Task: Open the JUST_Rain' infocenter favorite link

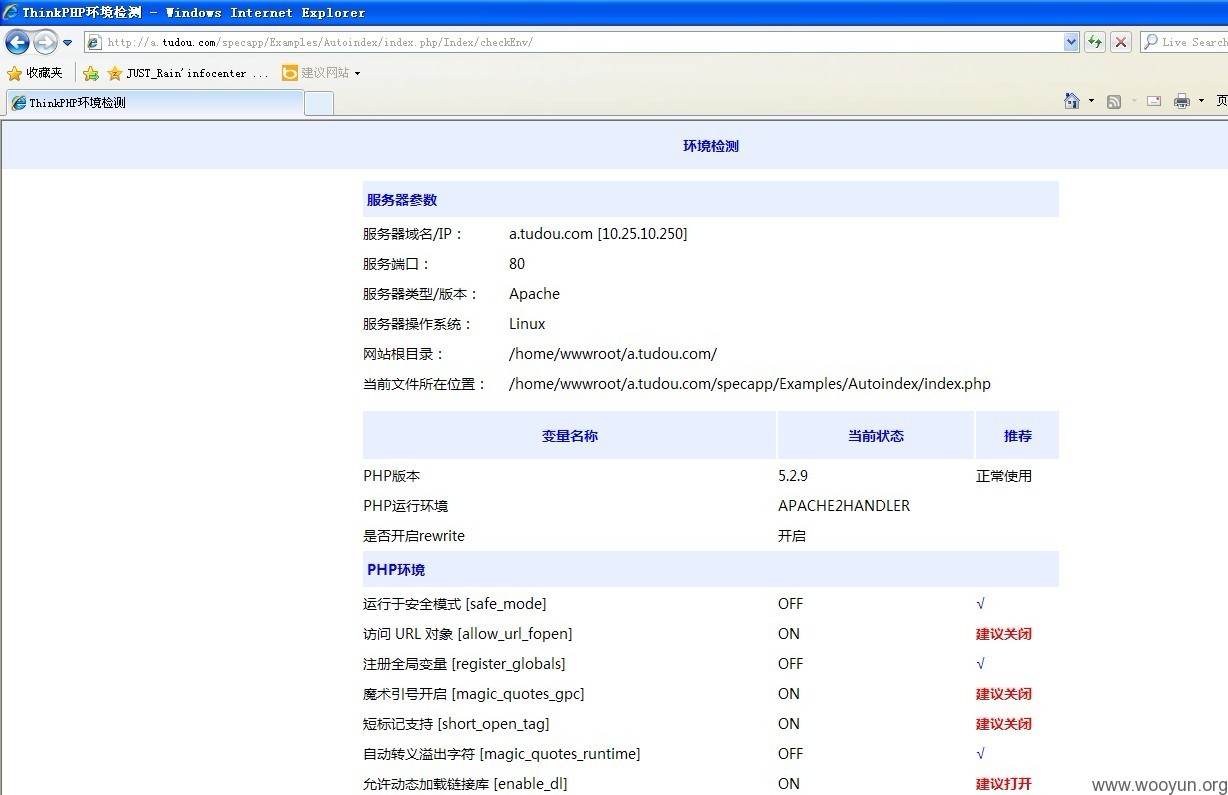Action: pos(188,73)
